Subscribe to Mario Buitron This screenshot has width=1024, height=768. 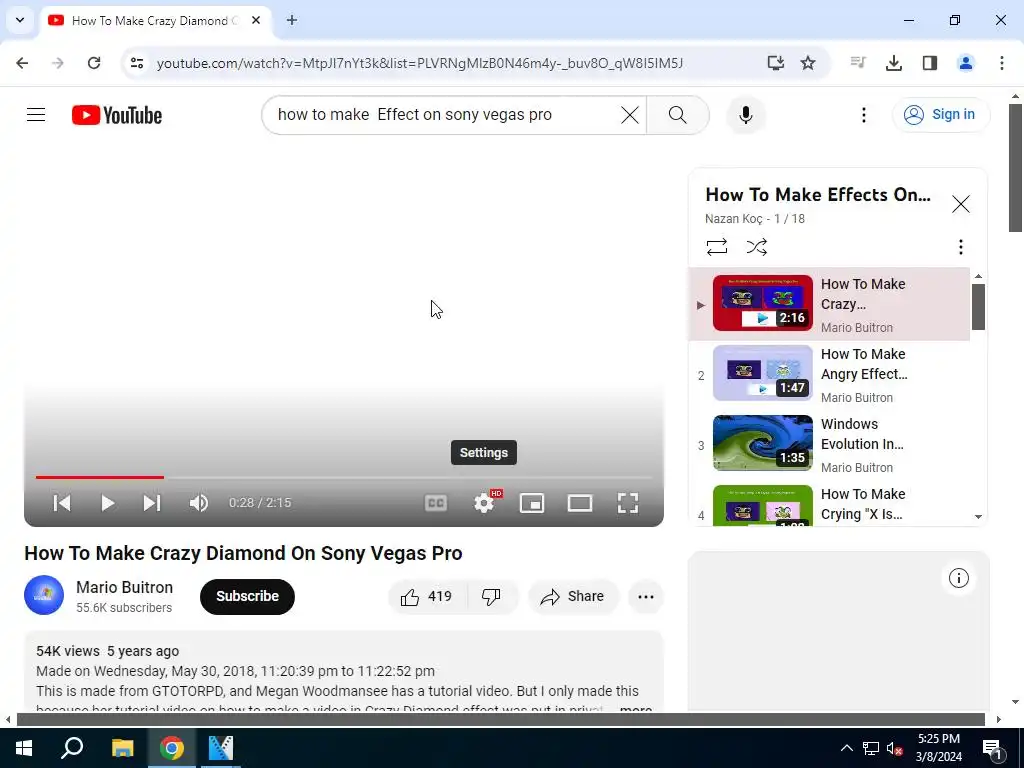coord(248,596)
